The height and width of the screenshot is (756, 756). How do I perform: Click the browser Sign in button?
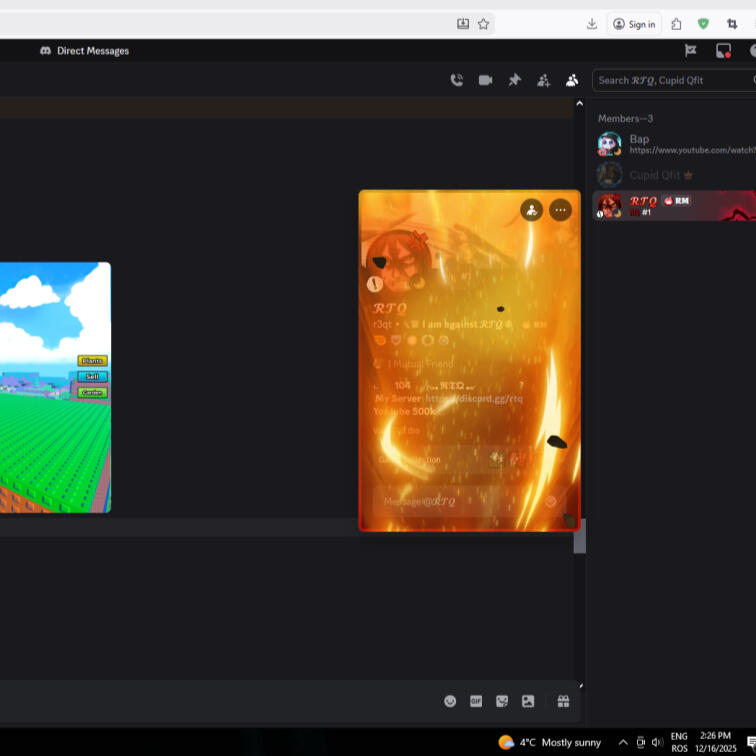pyautogui.click(x=635, y=24)
